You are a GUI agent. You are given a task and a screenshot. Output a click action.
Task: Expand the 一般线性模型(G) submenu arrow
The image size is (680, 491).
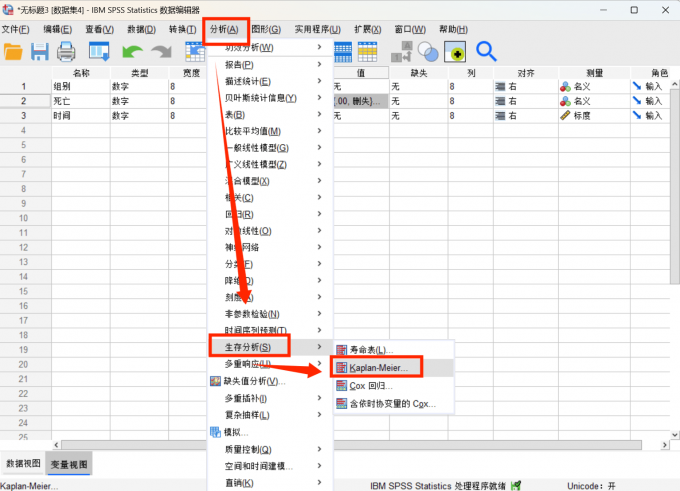tap(319, 147)
